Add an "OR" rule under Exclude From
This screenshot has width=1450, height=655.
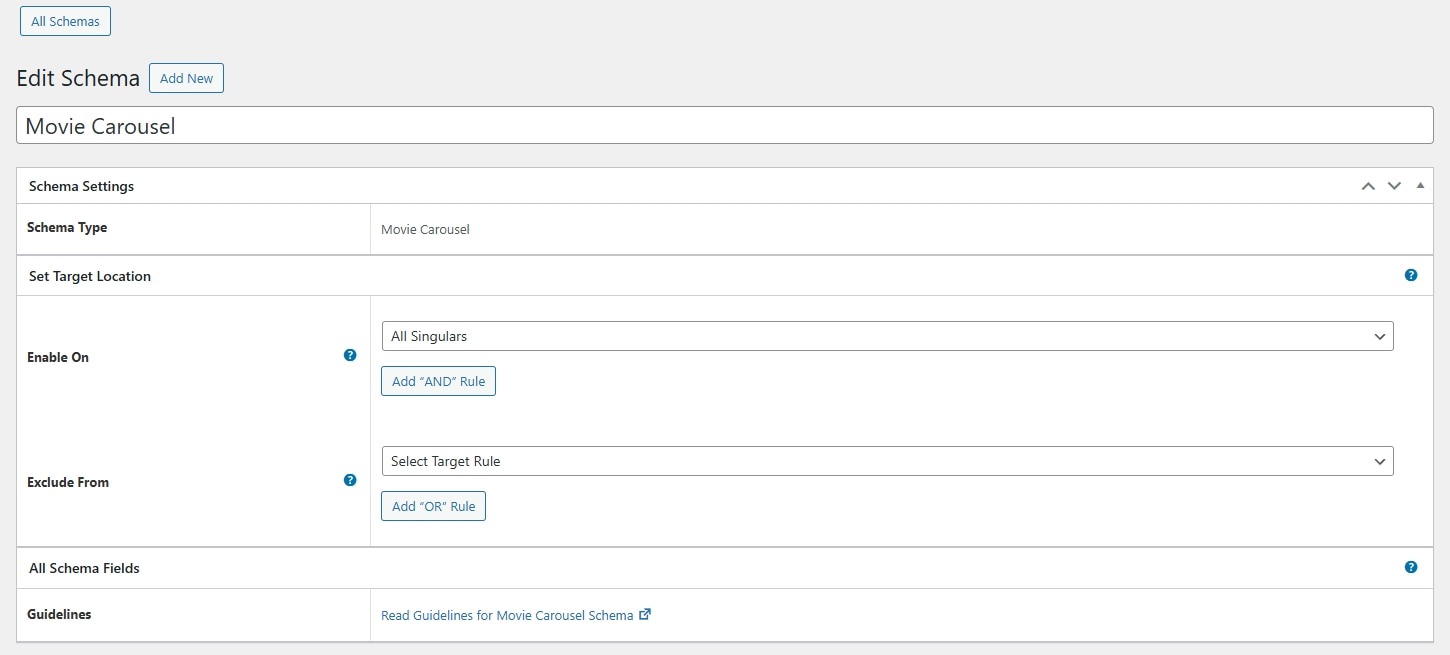click(433, 506)
